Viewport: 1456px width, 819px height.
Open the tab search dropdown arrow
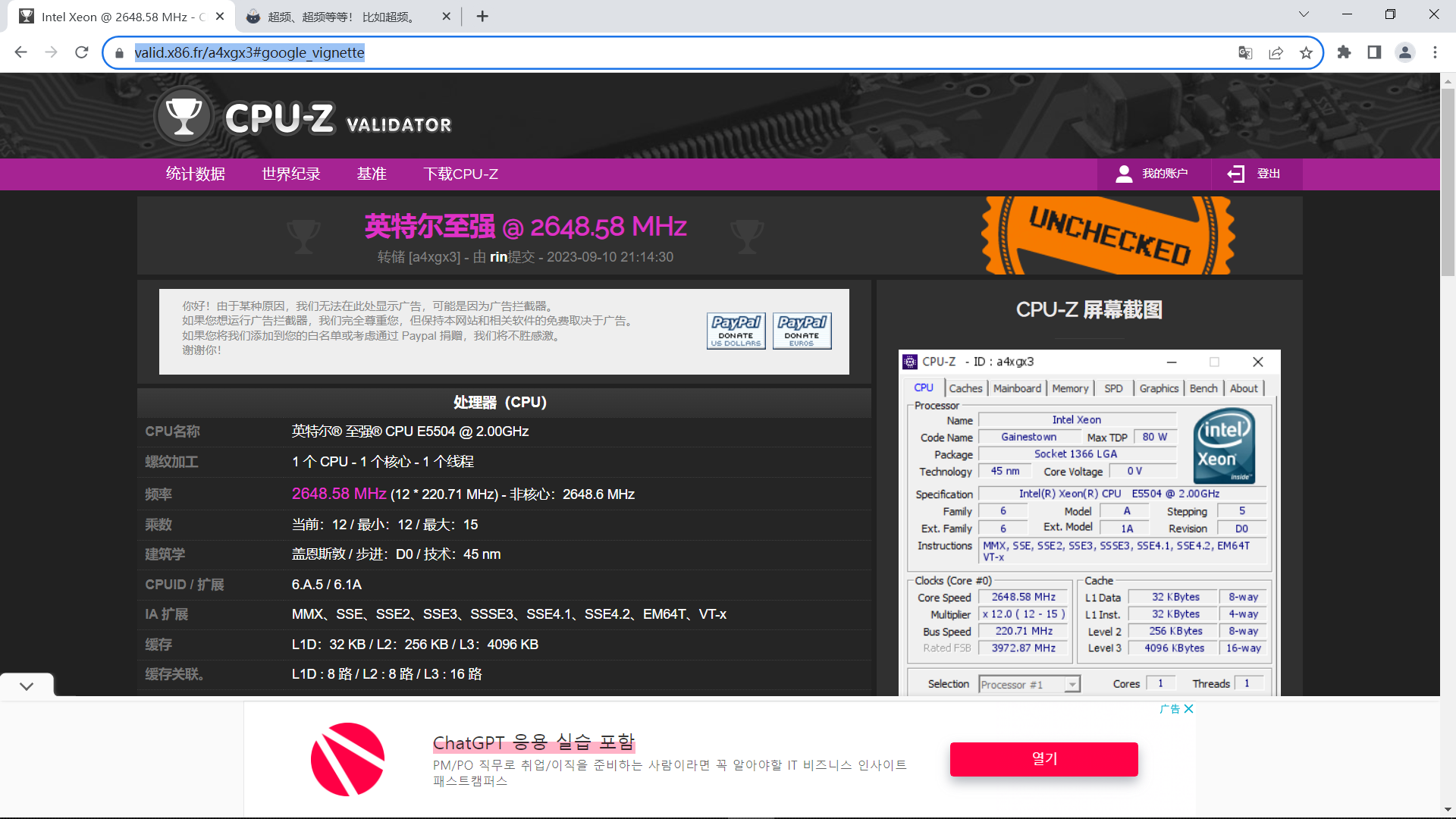[x=1304, y=14]
